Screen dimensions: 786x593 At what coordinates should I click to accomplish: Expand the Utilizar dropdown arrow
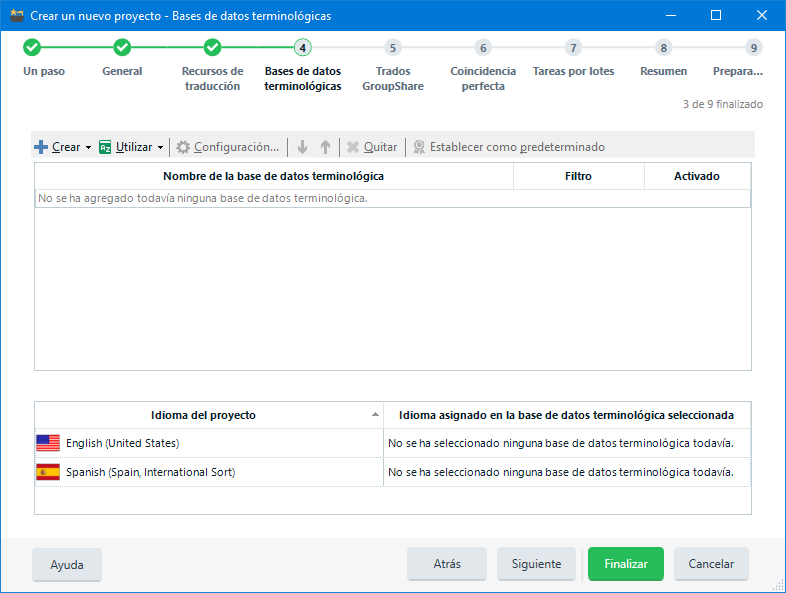160,147
